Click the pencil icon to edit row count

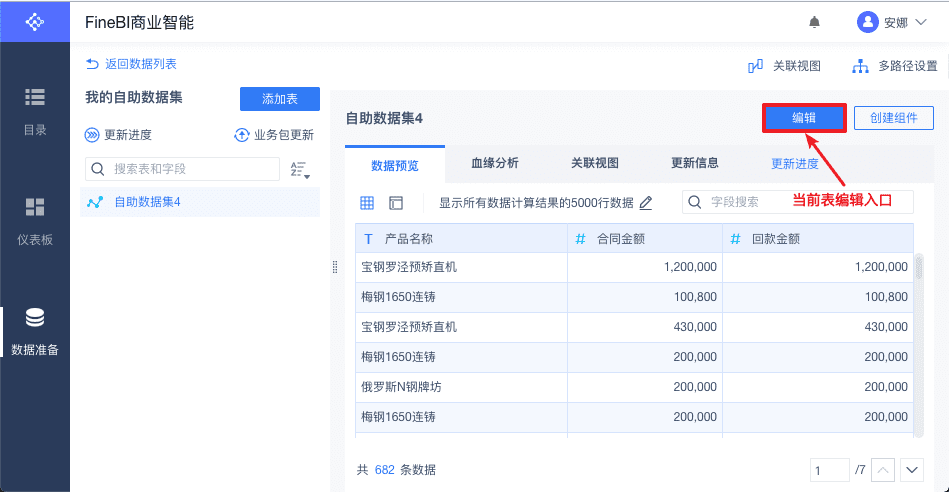pyautogui.click(x=646, y=203)
